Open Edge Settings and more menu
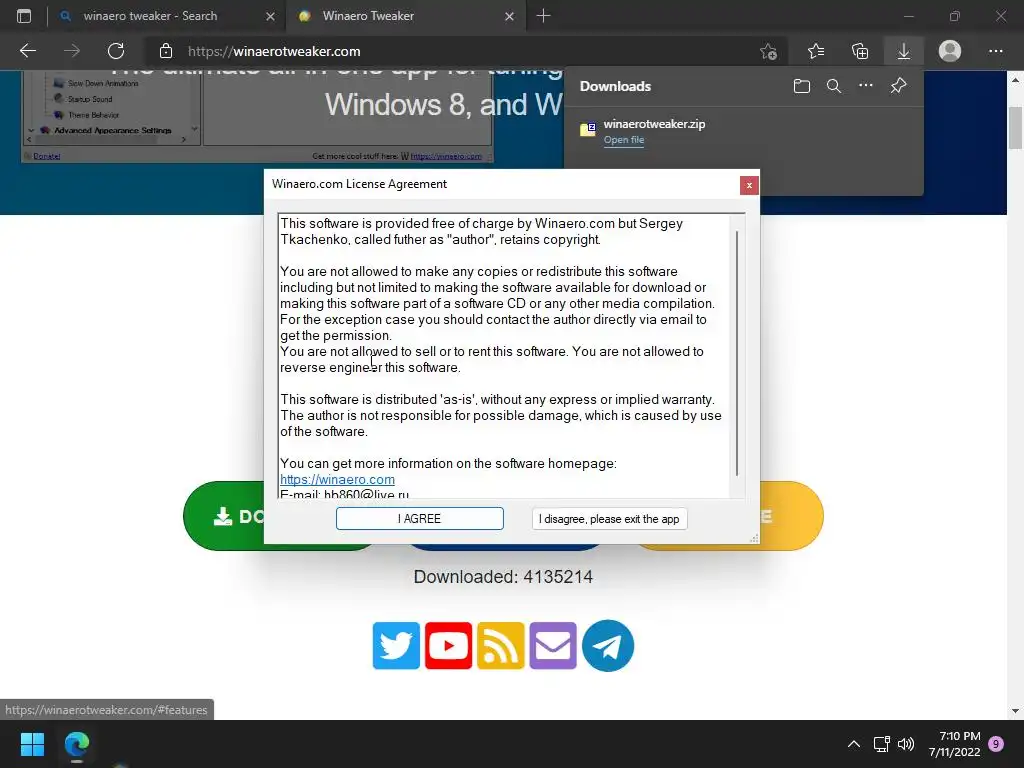 [x=996, y=51]
